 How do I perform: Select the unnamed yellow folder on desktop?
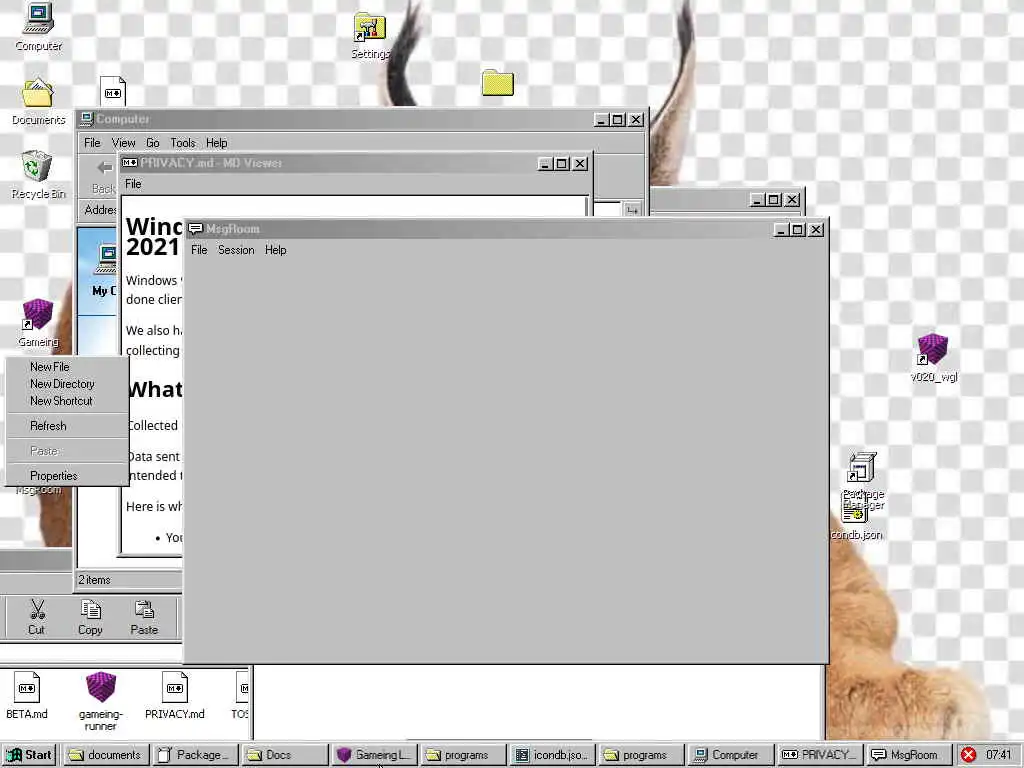498,83
